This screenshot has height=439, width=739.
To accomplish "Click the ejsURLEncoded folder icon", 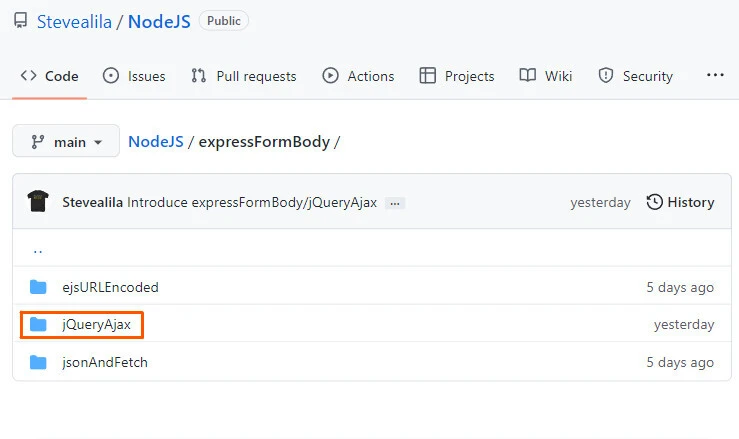I will tap(38, 287).
